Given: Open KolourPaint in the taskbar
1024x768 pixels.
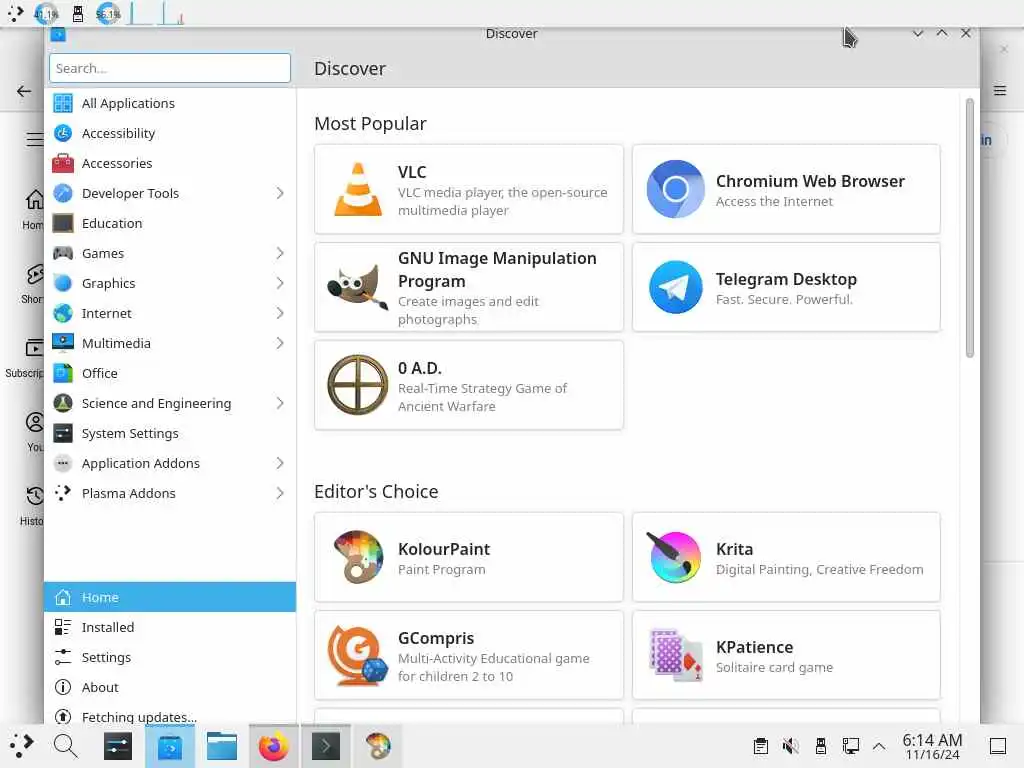Looking at the screenshot, I should [378, 746].
